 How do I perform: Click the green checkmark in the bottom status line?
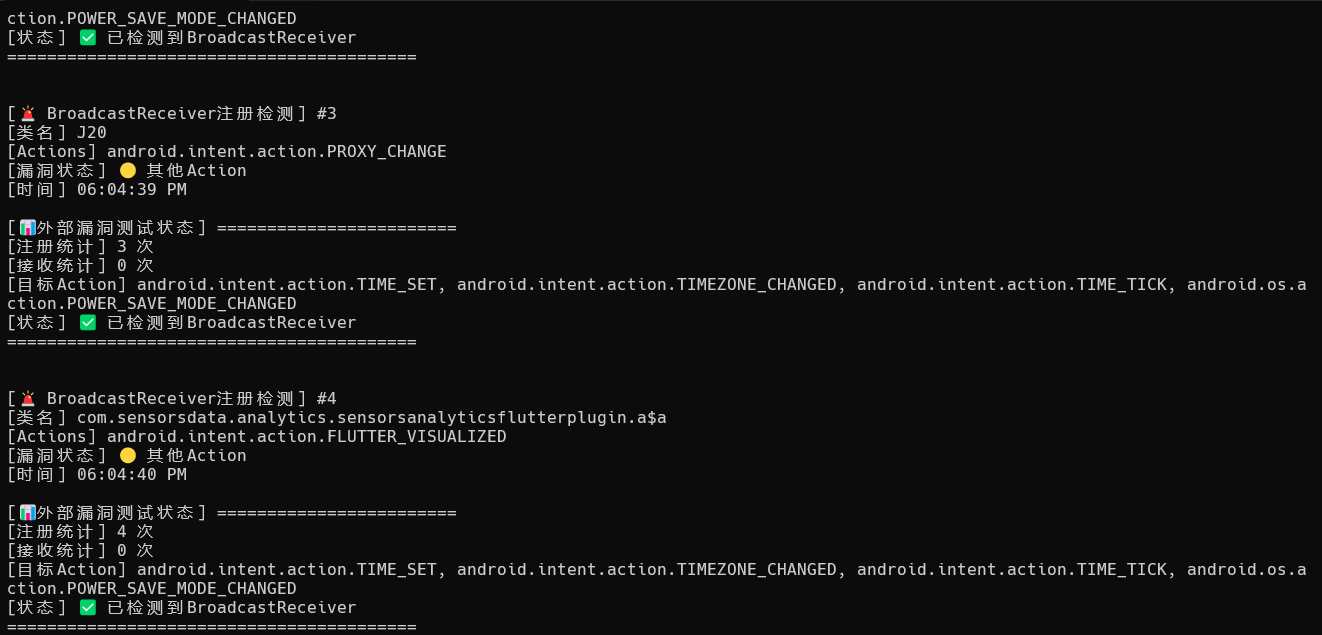[x=88, y=607]
